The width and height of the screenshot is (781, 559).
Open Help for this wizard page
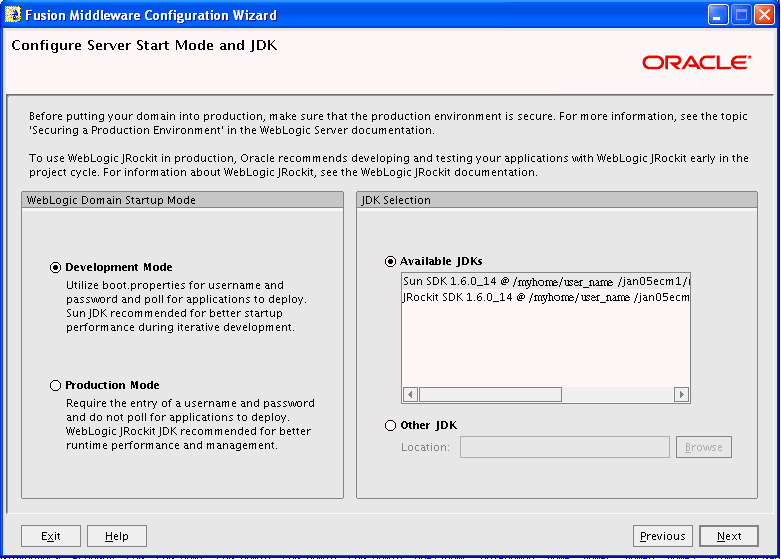point(117,536)
